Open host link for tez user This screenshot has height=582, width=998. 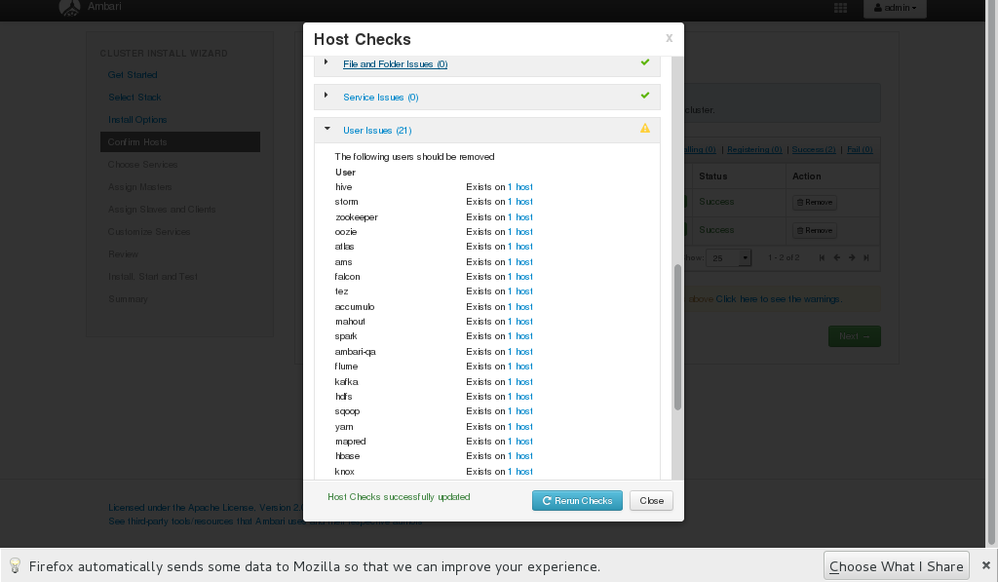point(520,291)
